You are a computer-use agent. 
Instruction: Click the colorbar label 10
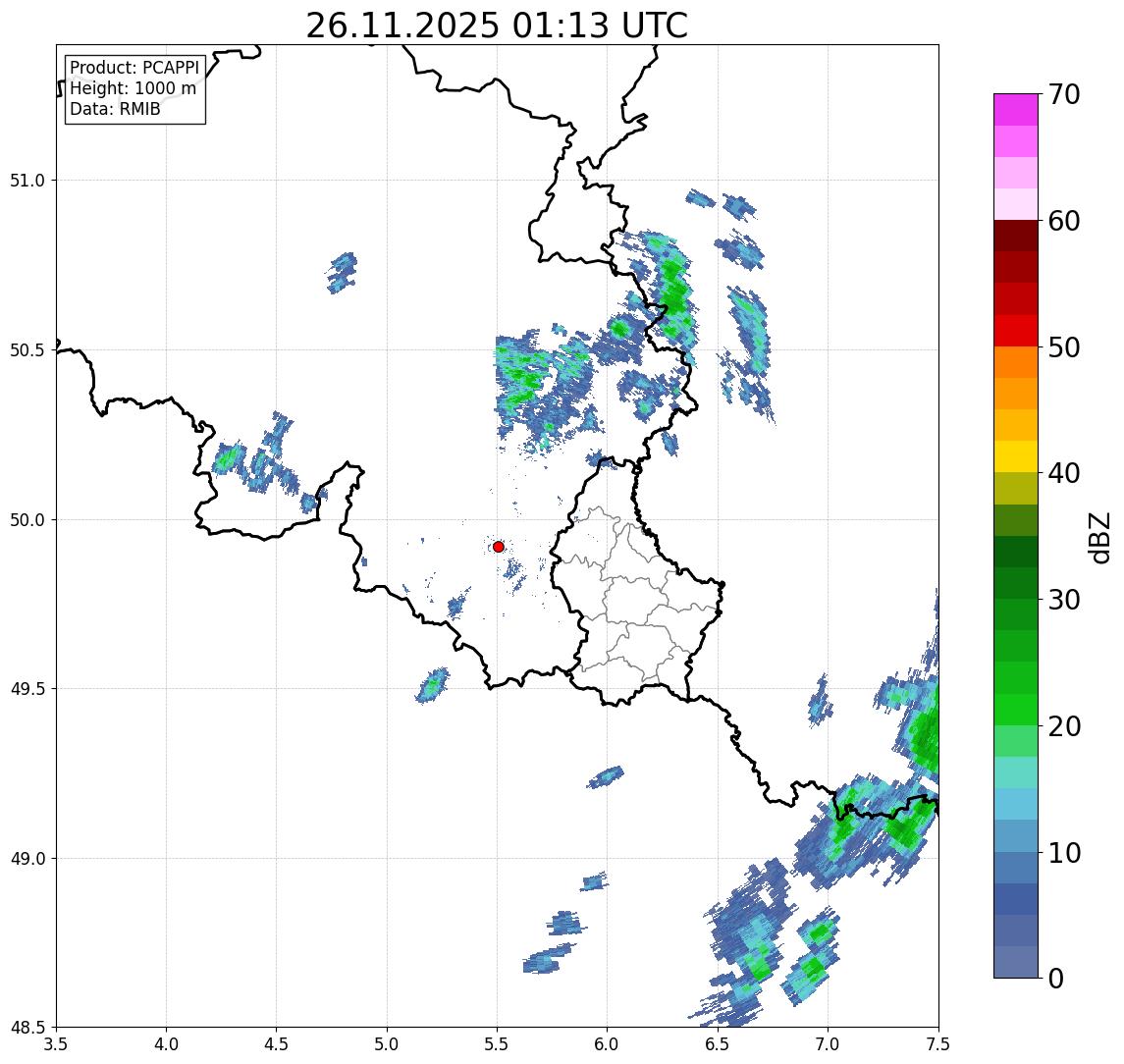coord(1063,853)
